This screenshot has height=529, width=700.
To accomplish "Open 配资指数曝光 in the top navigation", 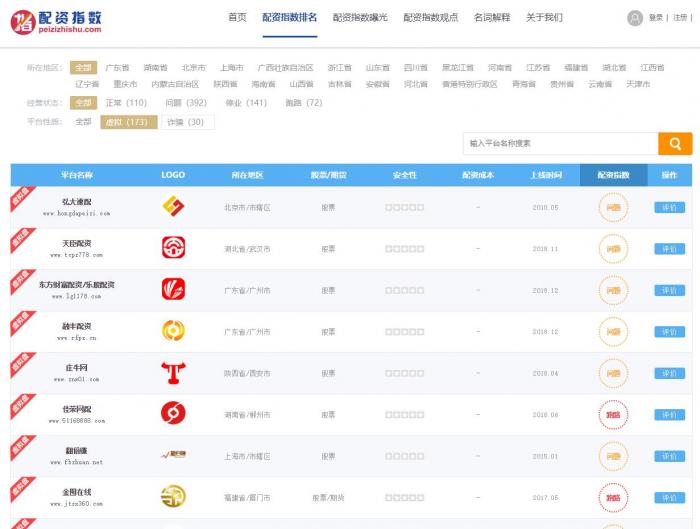I will (x=360, y=18).
